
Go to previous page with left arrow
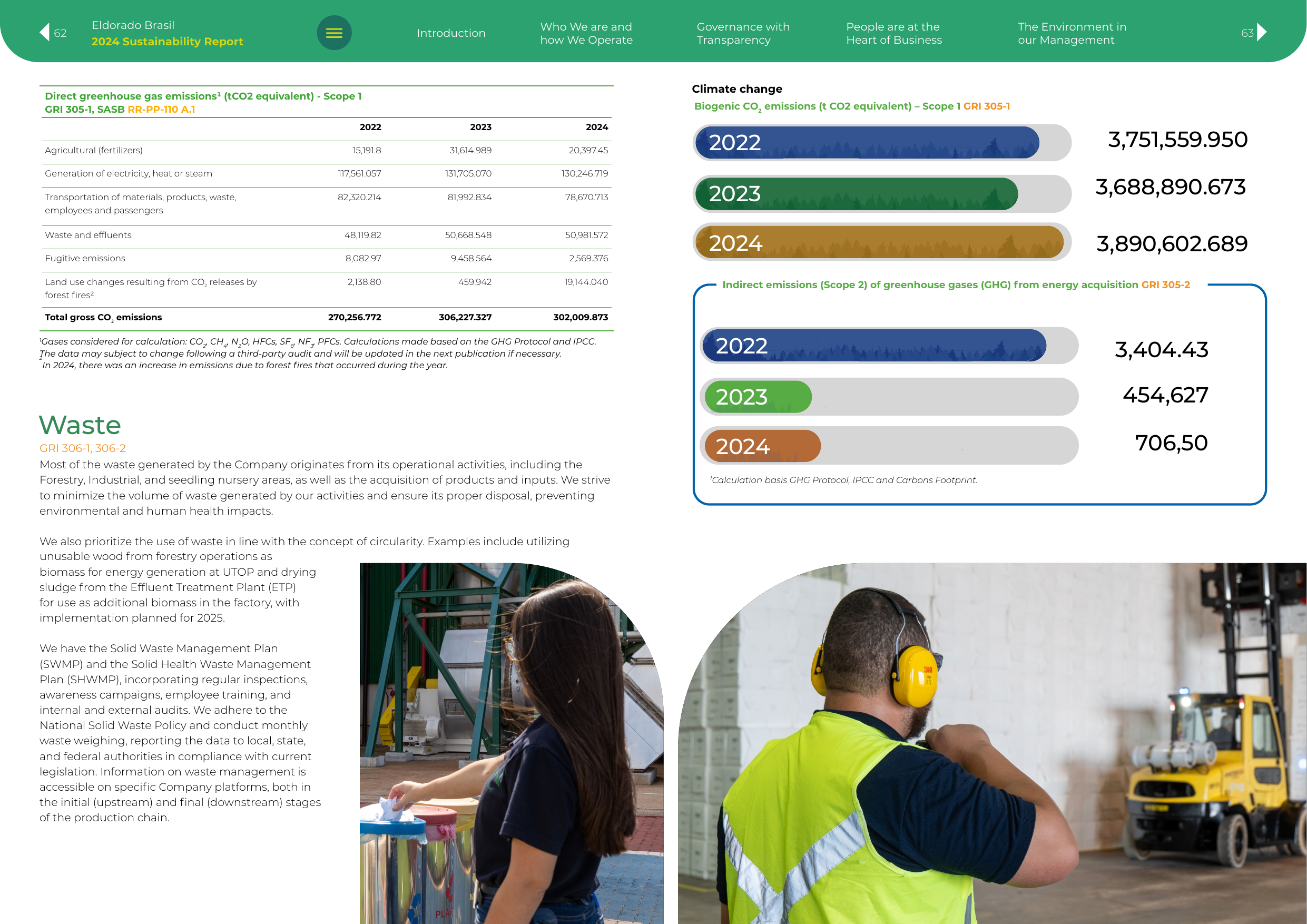pyautogui.click(x=44, y=33)
